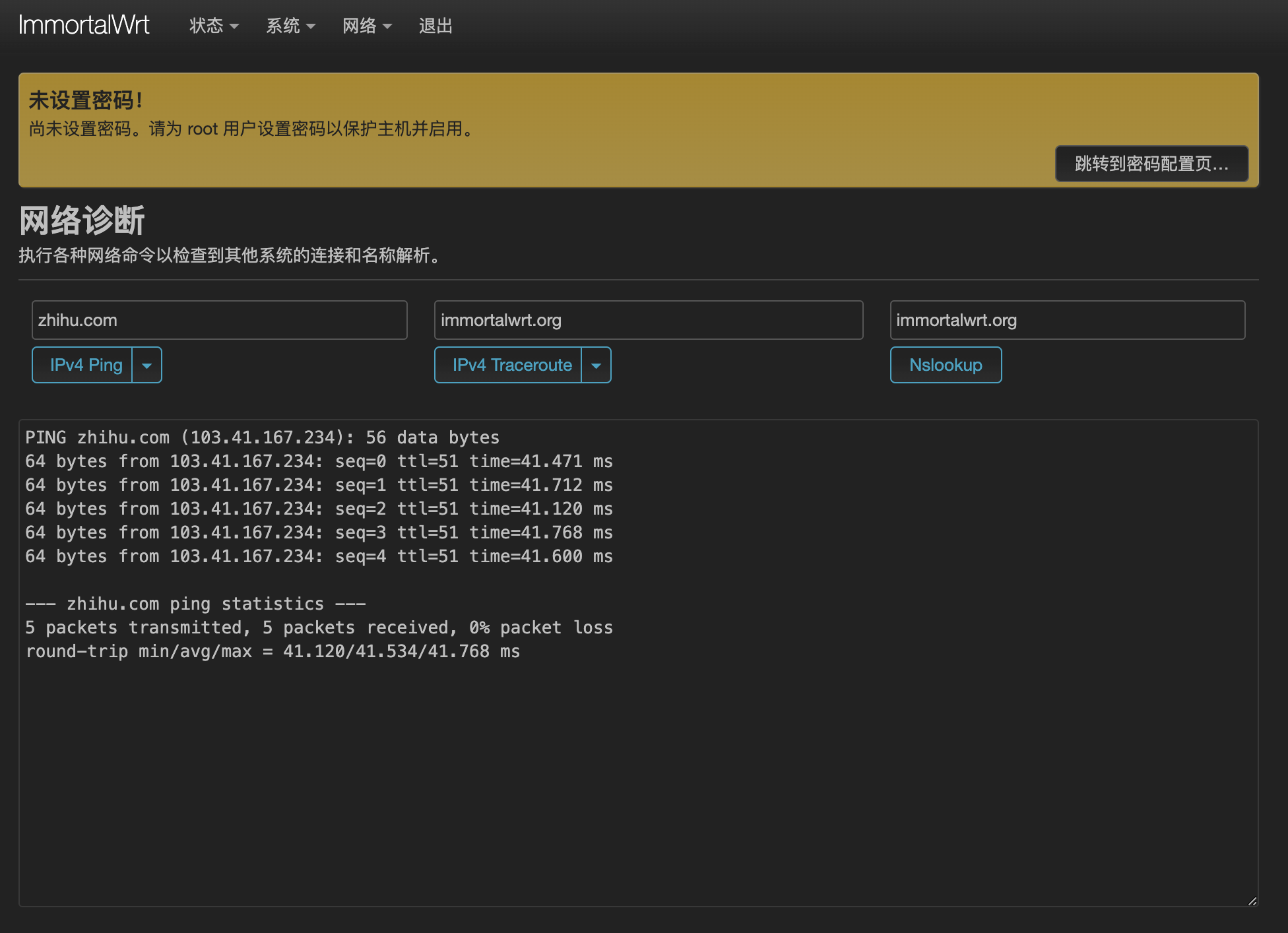Open the 网络 dropdown menu
The height and width of the screenshot is (933, 1288).
(367, 26)
